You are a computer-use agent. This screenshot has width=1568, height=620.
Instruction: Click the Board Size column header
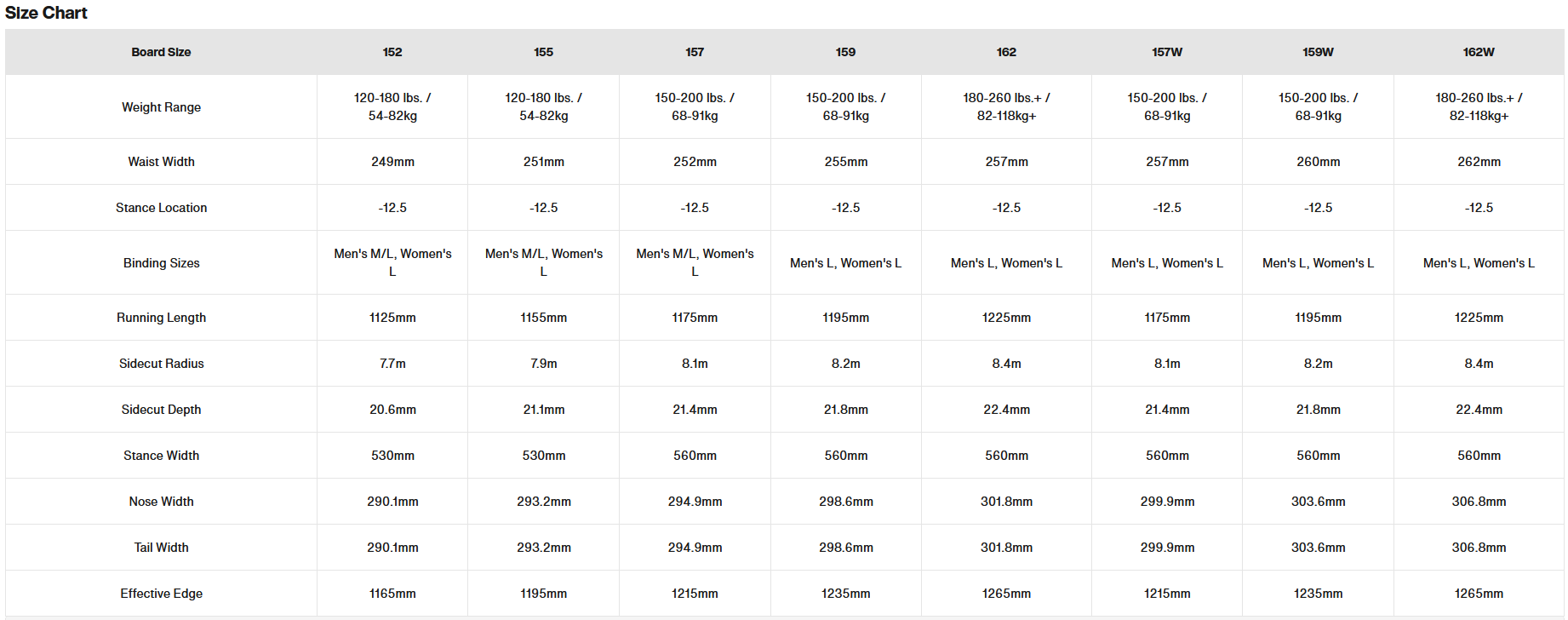(x=161, y=52)
